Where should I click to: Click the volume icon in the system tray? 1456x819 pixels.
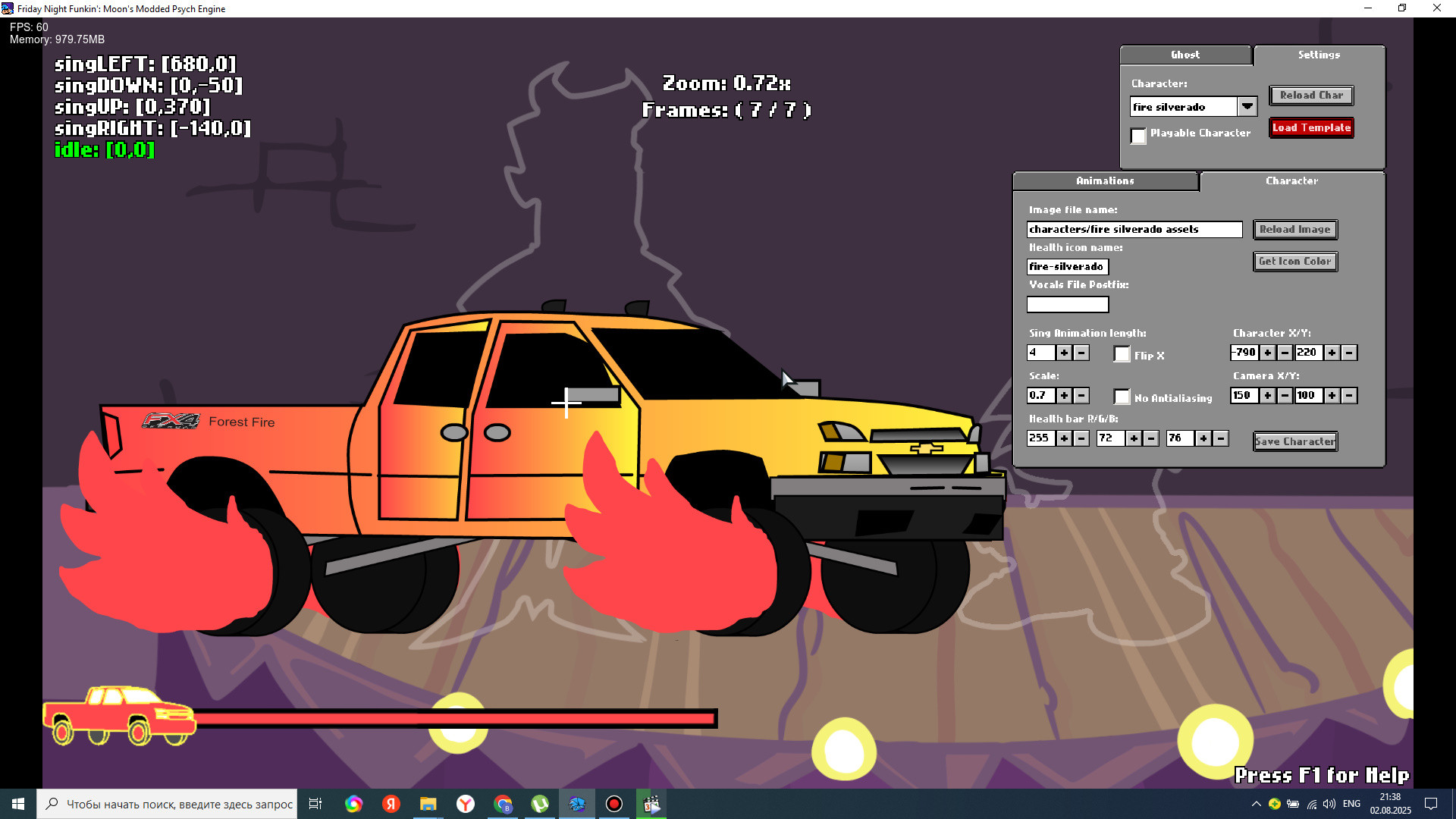pyautogui.click(x=1329, y=804)
